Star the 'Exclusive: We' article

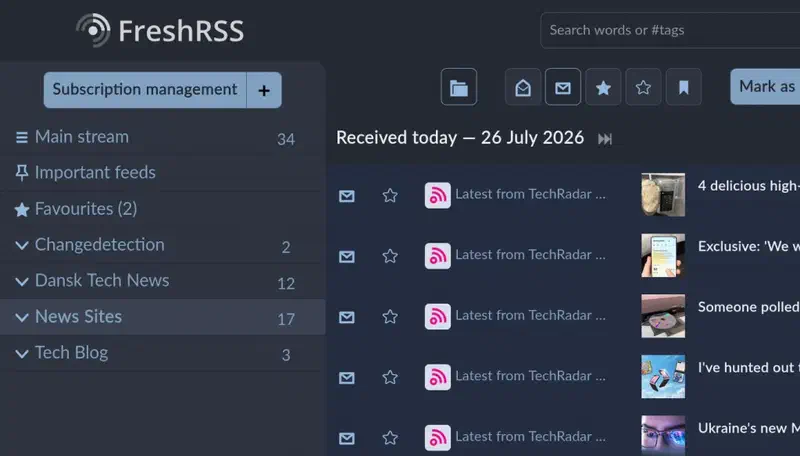point(390,256)
